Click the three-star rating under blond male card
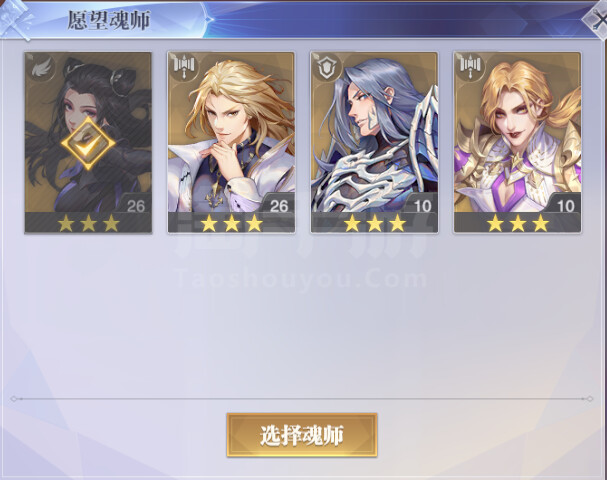The width and height of the screenshot is (607, 480). [231, 223]
